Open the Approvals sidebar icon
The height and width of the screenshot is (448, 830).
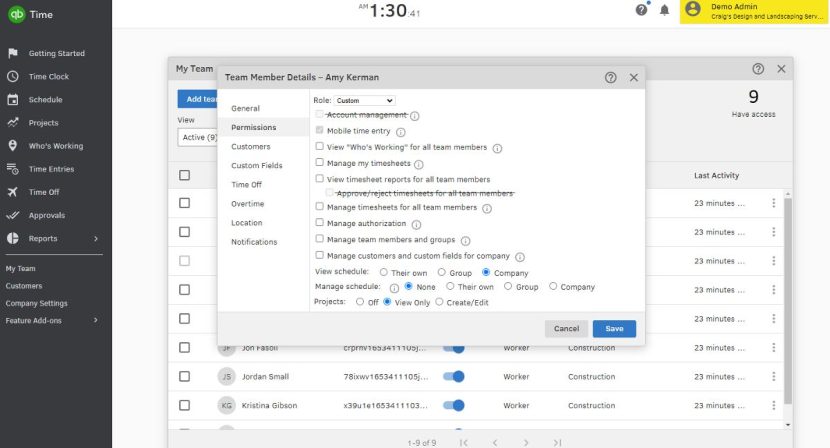[13, 215]
